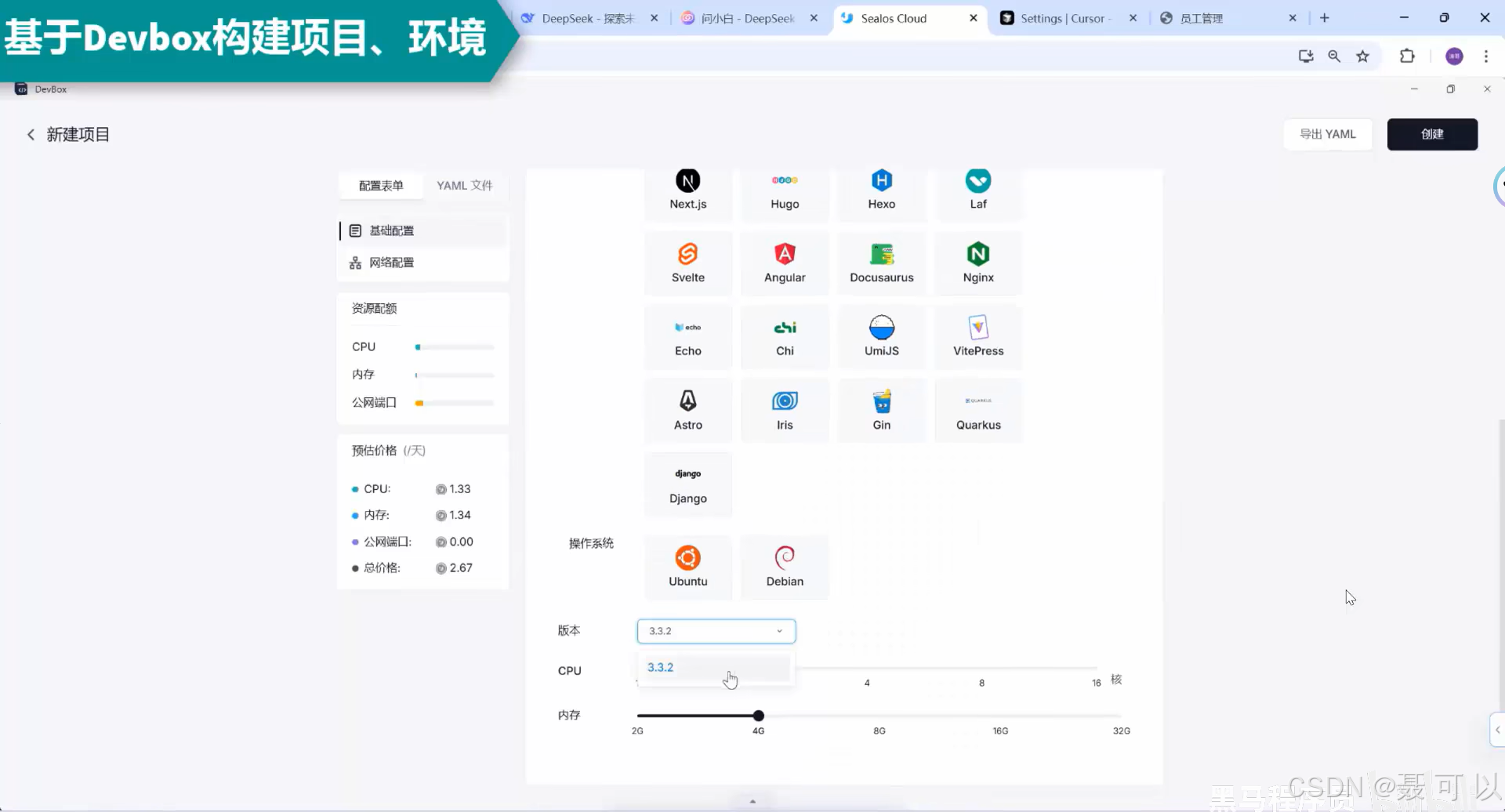The width and height of the screenshot is (1505, 812).
Task: Select the Nginx icon
Action: tap(978, 254)
